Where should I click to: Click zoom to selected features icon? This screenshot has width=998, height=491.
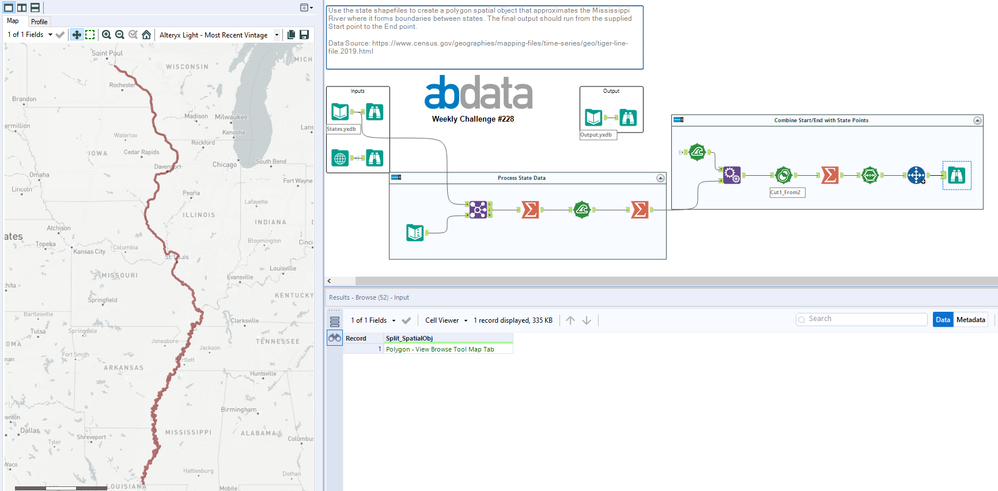click(133, 34)
